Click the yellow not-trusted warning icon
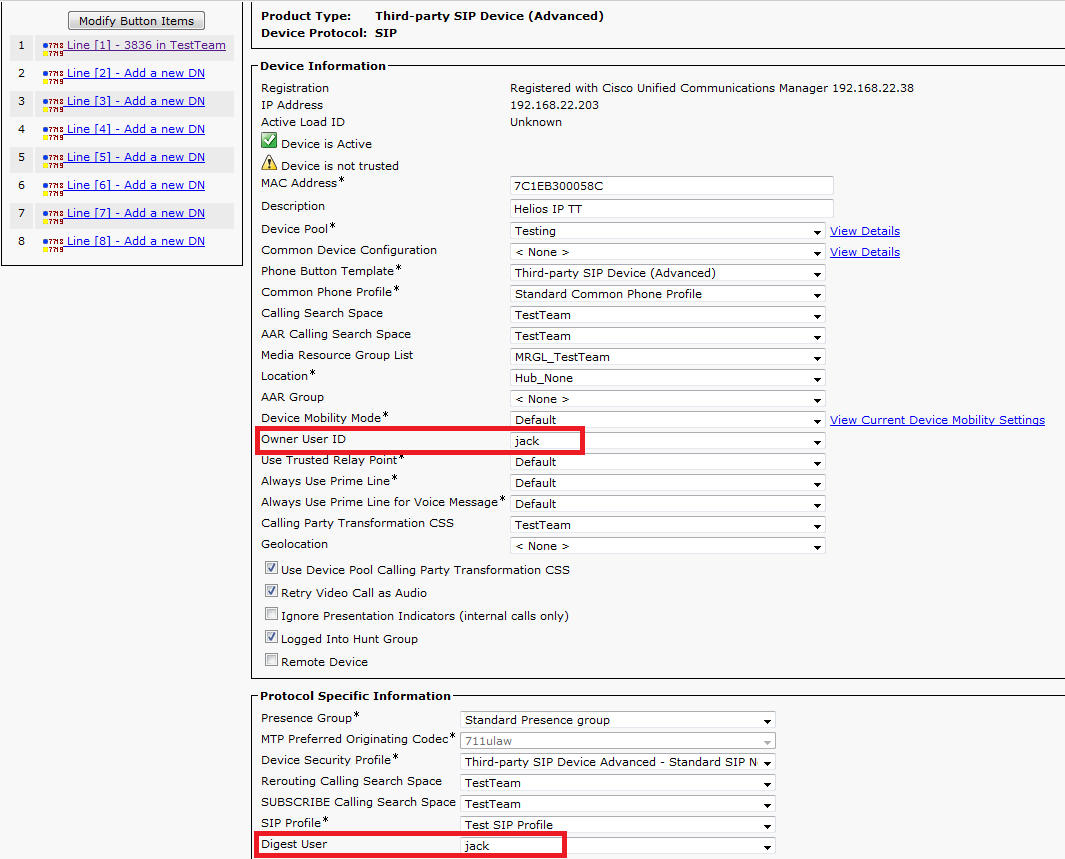Screen dimensions: 1065x859 point(269,164)
